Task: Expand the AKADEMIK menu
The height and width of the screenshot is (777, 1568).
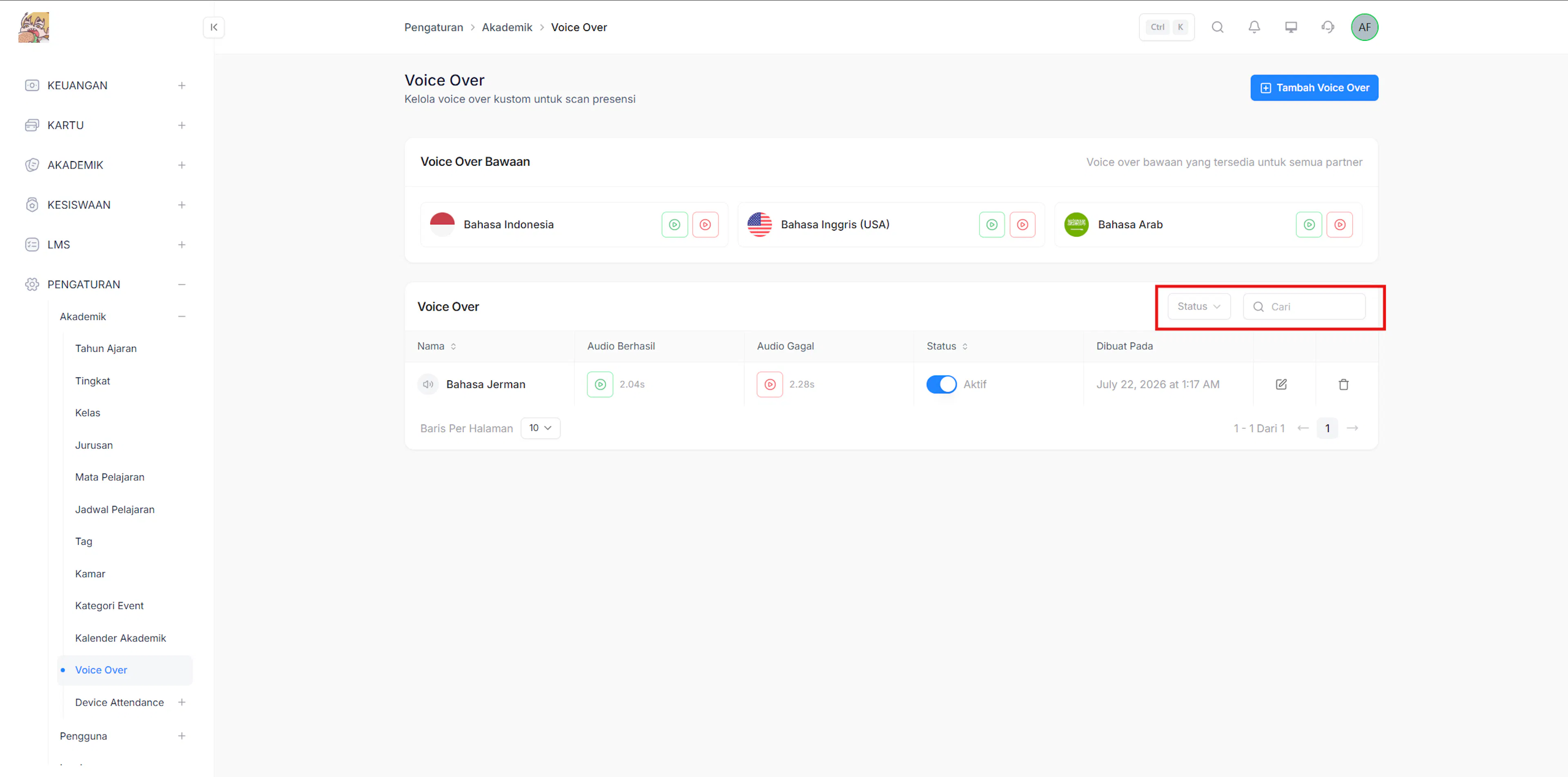Action: pyautogui.click(x=181, y=166)
